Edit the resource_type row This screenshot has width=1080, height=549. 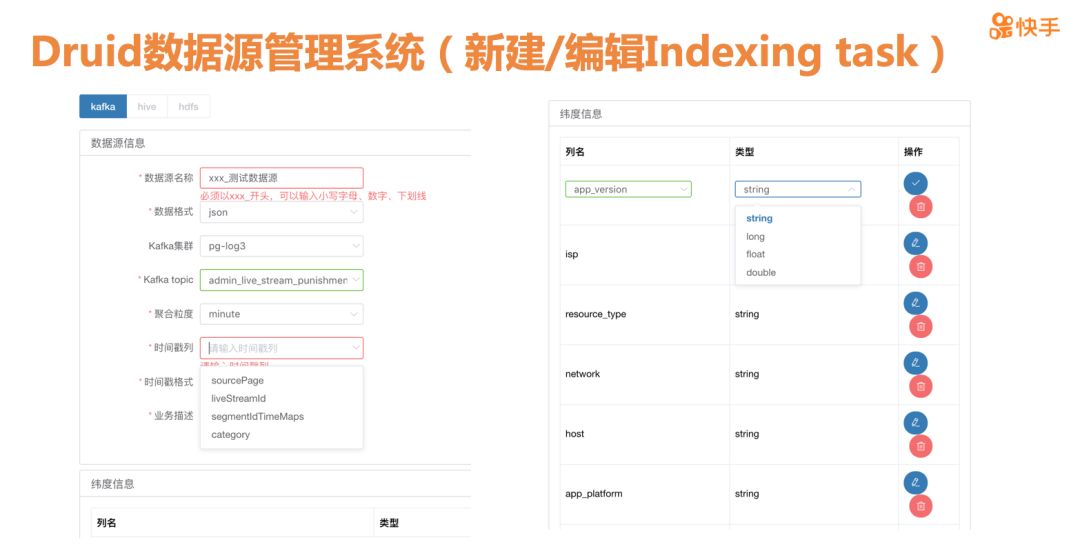coord(915,303)
